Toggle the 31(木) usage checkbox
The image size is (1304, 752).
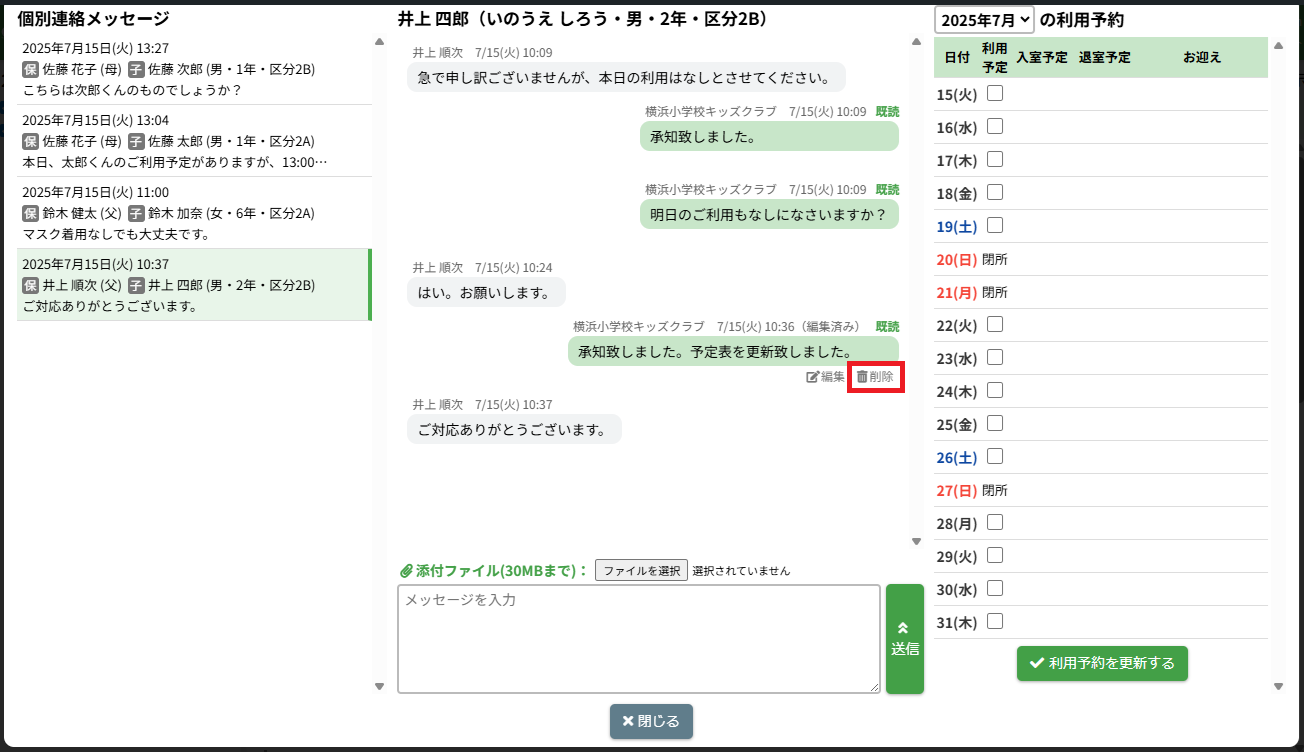pyautogui.click(x=995, y=621)
